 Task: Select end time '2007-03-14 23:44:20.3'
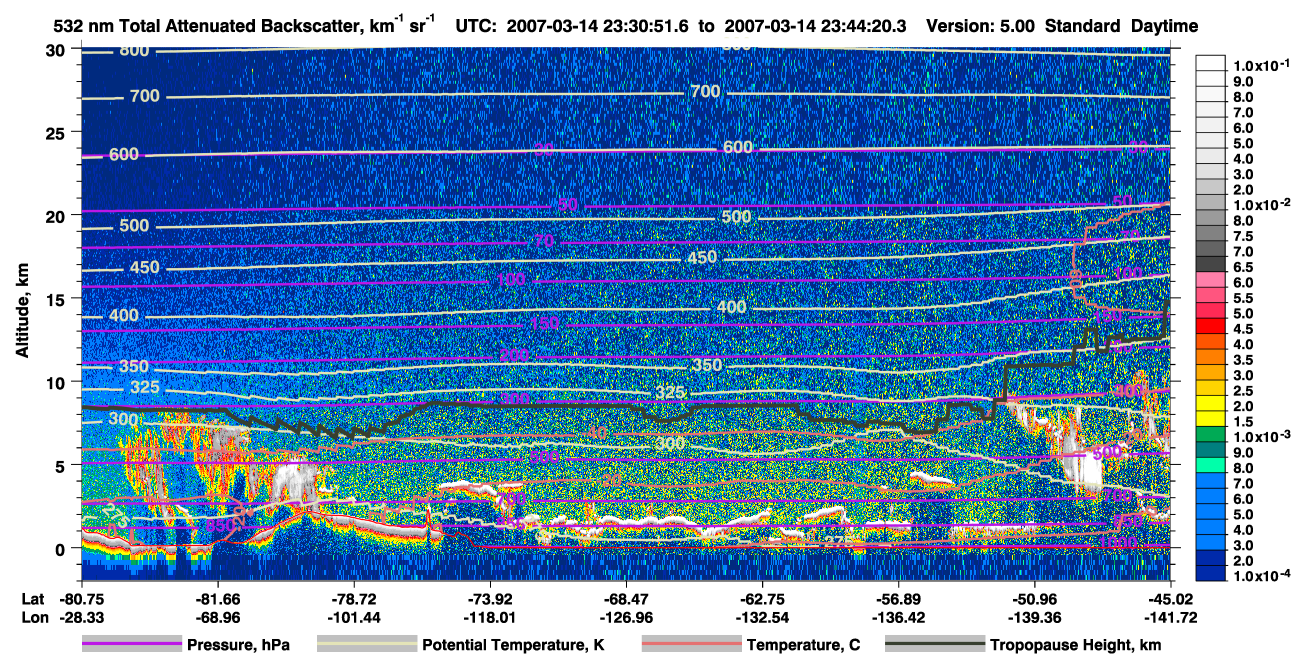[x=815, y=26]
